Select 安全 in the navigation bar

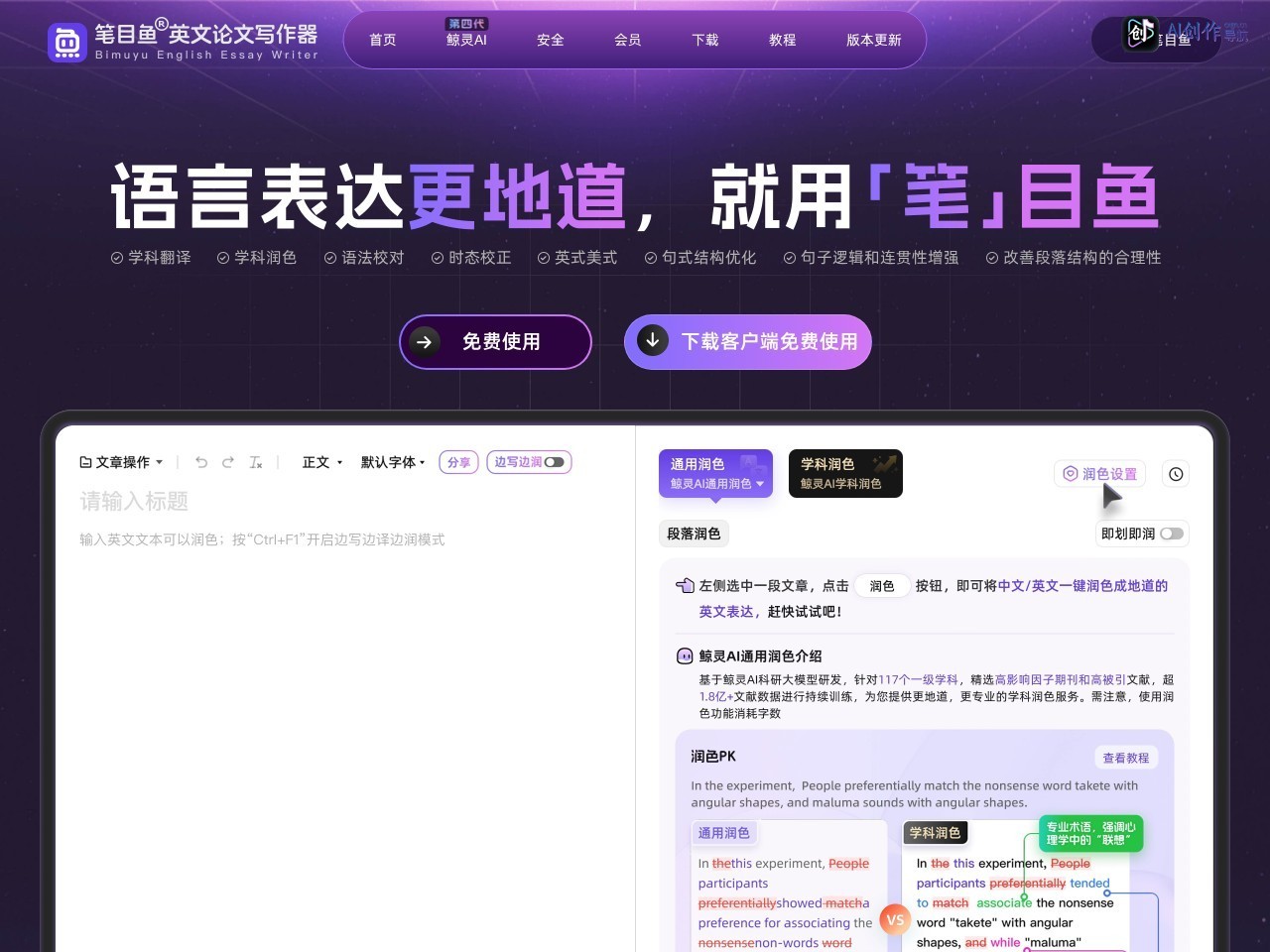[551, 40]
